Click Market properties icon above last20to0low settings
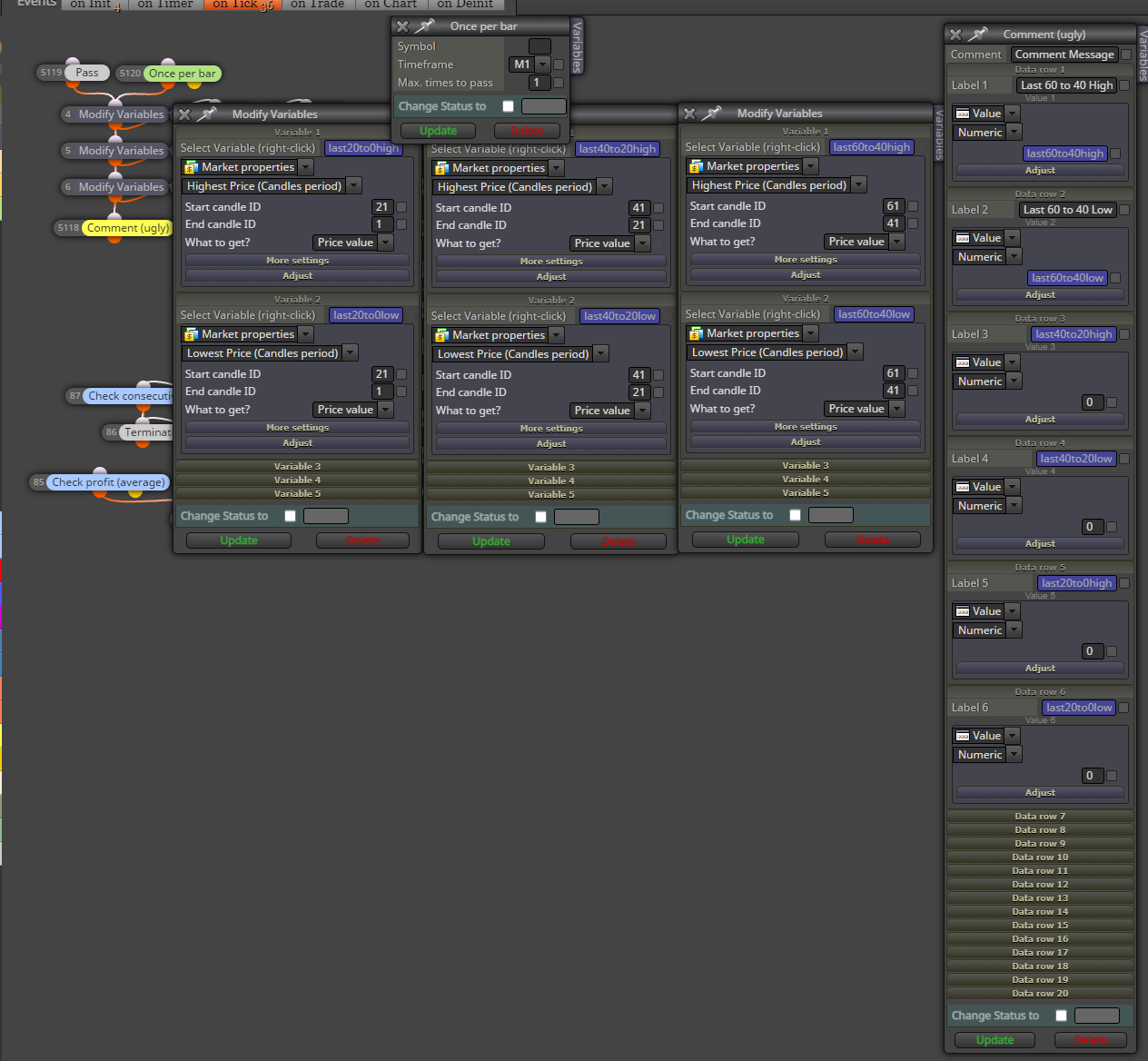The height and width of the screenshot is (1061, 1148). [191, 334]
